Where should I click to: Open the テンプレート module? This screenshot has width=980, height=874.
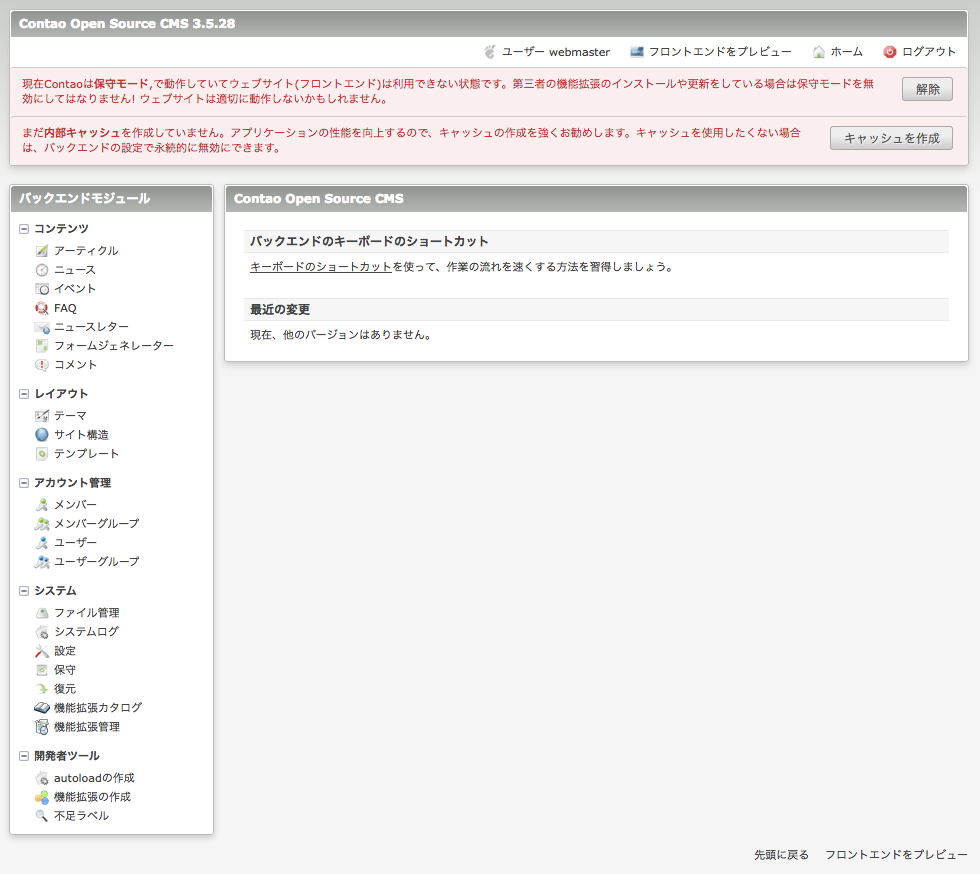click(x=86, y=454)
